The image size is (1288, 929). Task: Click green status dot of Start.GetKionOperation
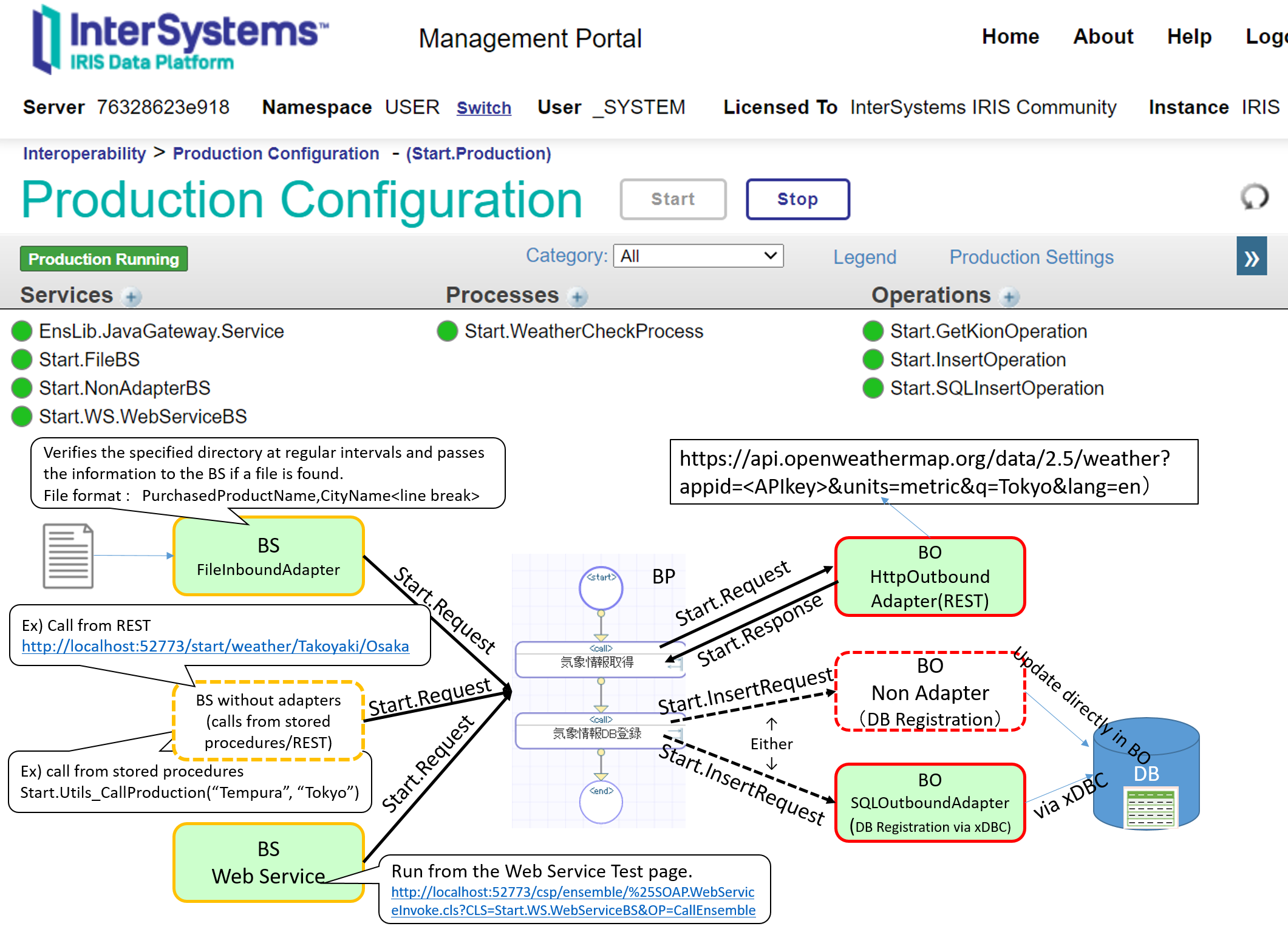tap(873, 331)
